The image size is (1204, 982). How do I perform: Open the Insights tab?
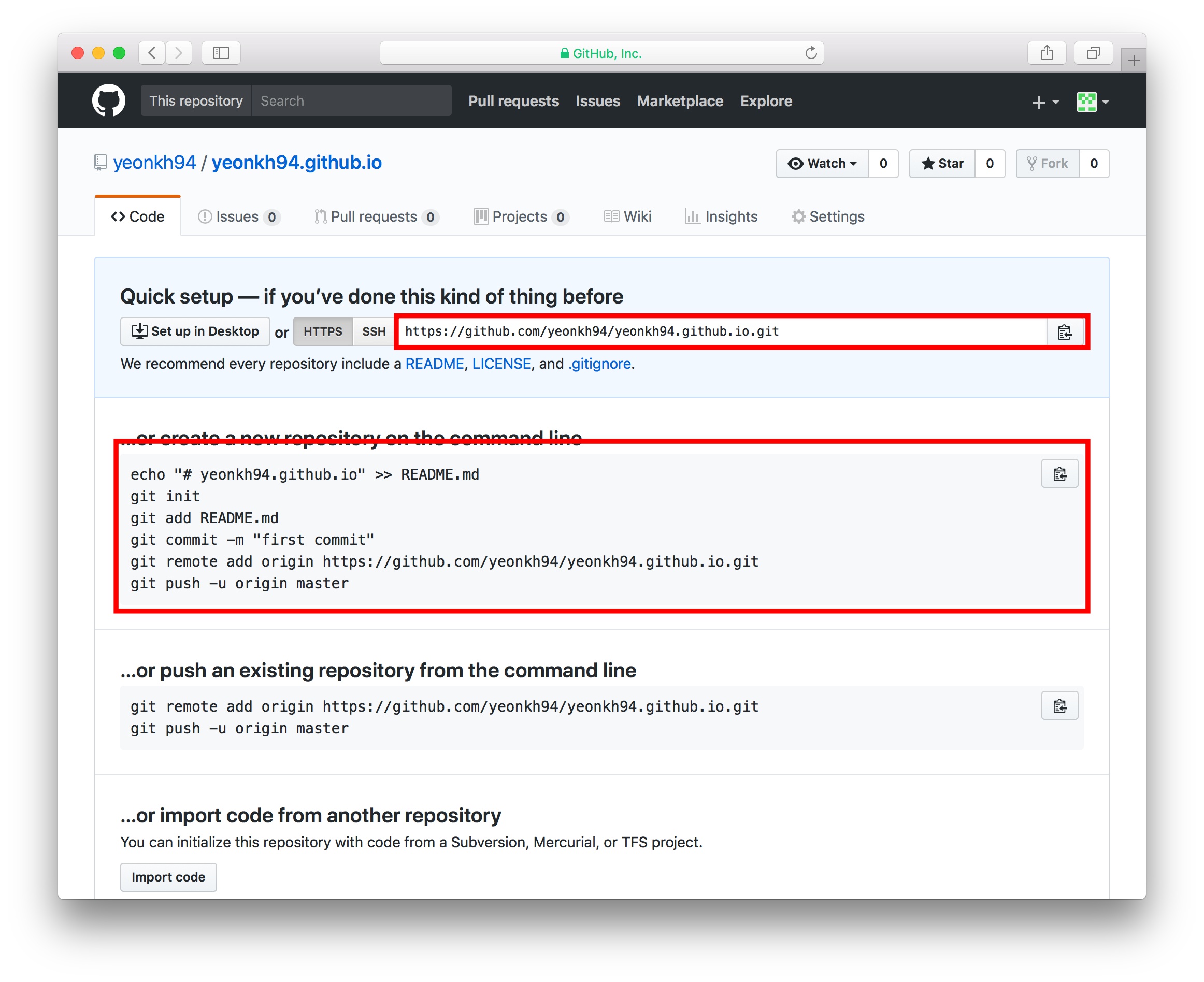pos(721,216)
